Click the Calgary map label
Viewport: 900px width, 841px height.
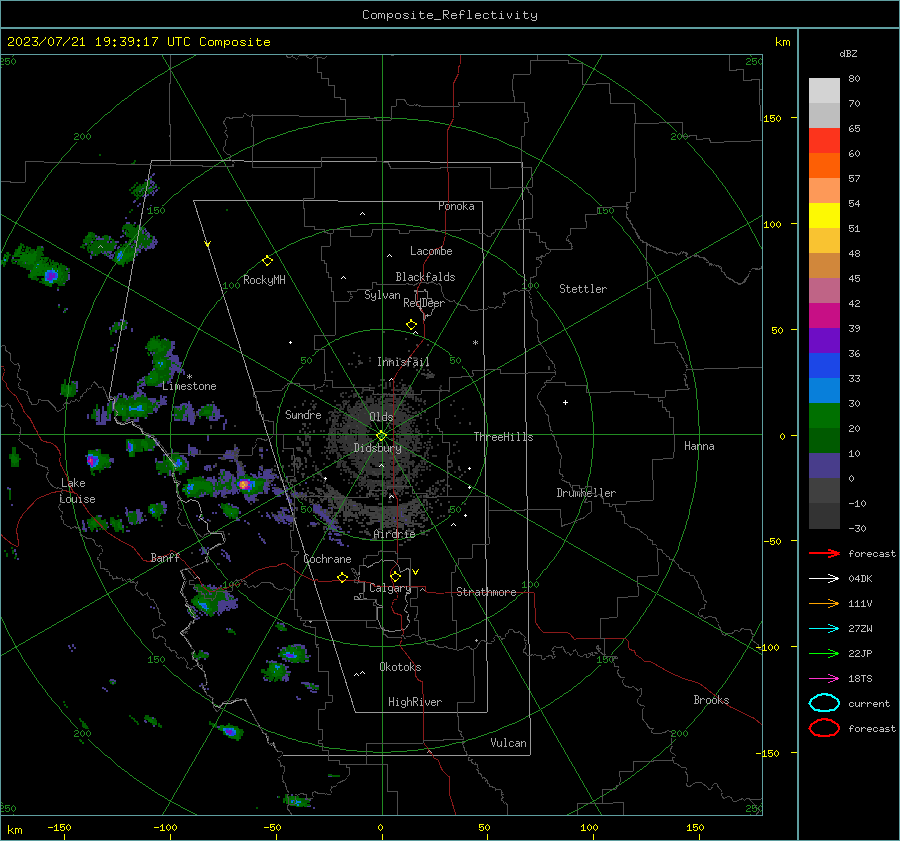coord(390,588)
